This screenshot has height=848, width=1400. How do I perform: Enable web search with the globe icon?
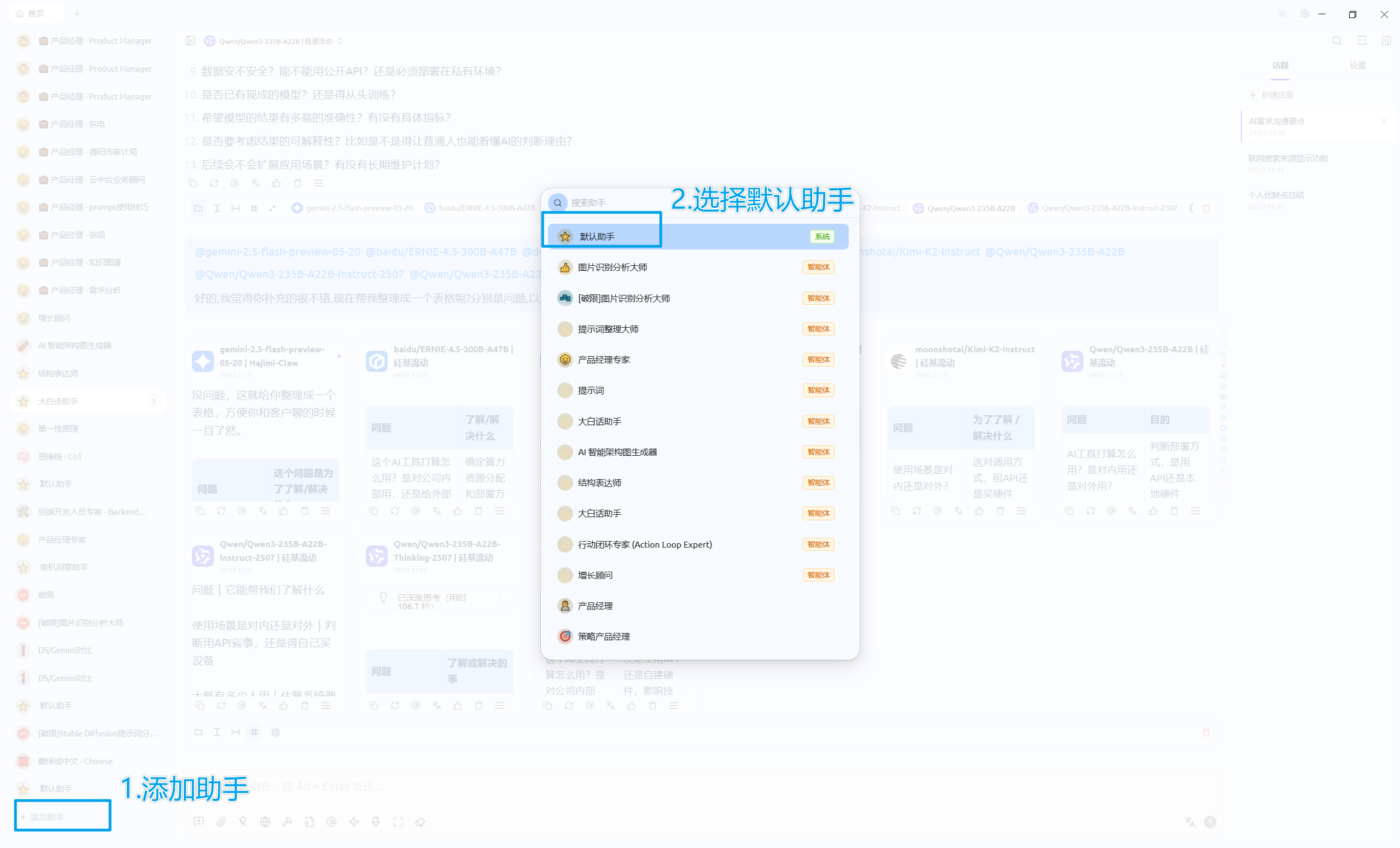pyautogui.click(x=265, y=822)
